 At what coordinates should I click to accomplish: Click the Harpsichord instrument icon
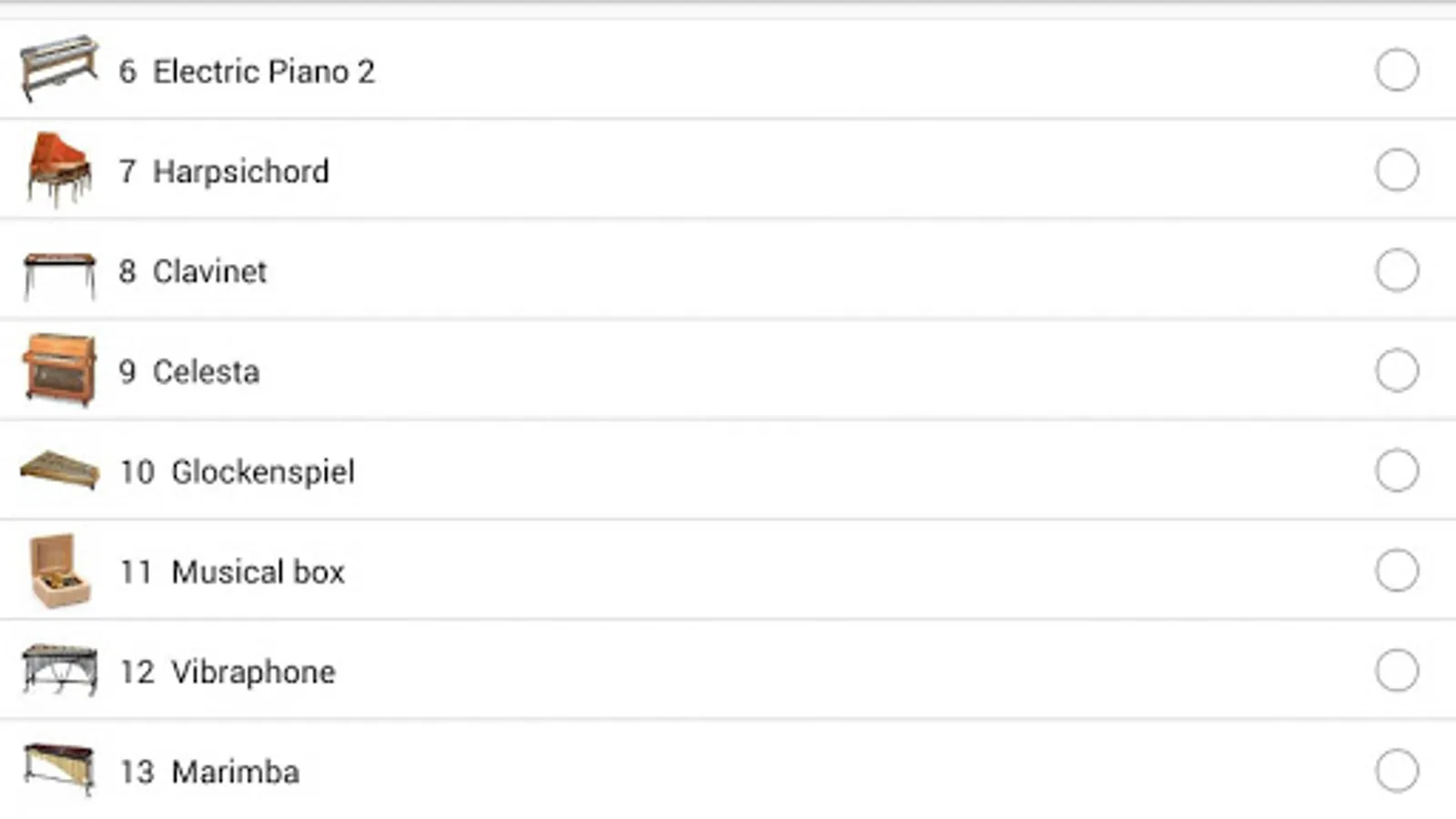click(59, 169)
